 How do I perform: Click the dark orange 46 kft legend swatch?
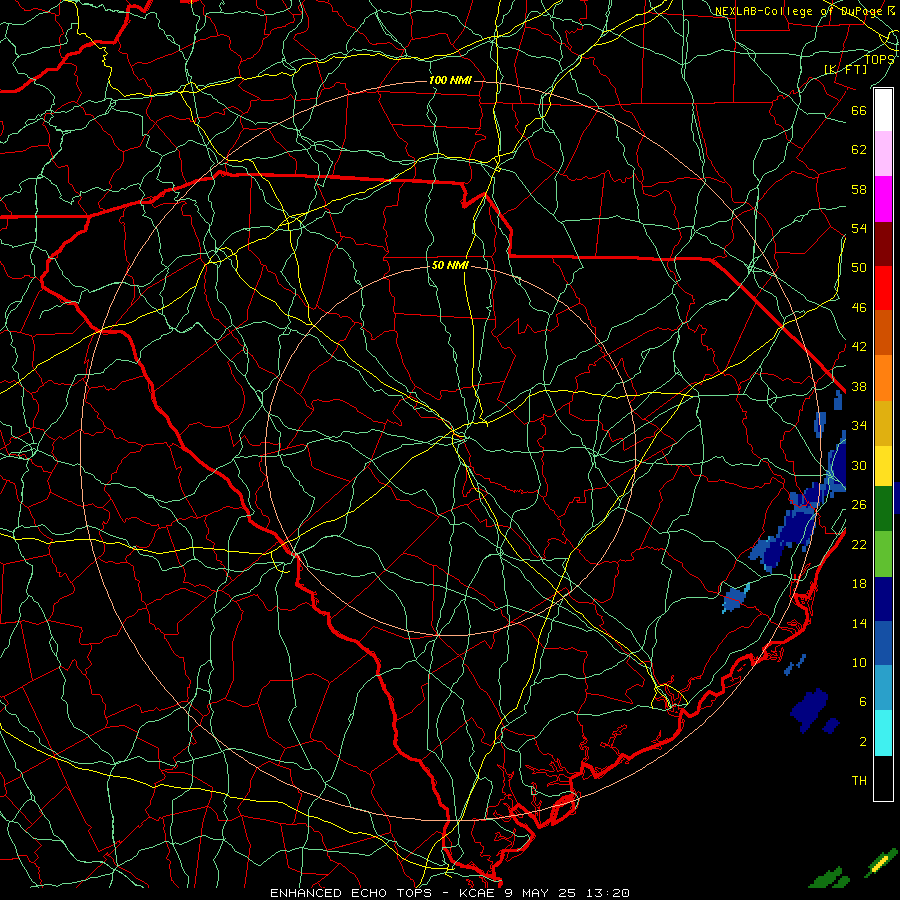(x=883, y=332)
